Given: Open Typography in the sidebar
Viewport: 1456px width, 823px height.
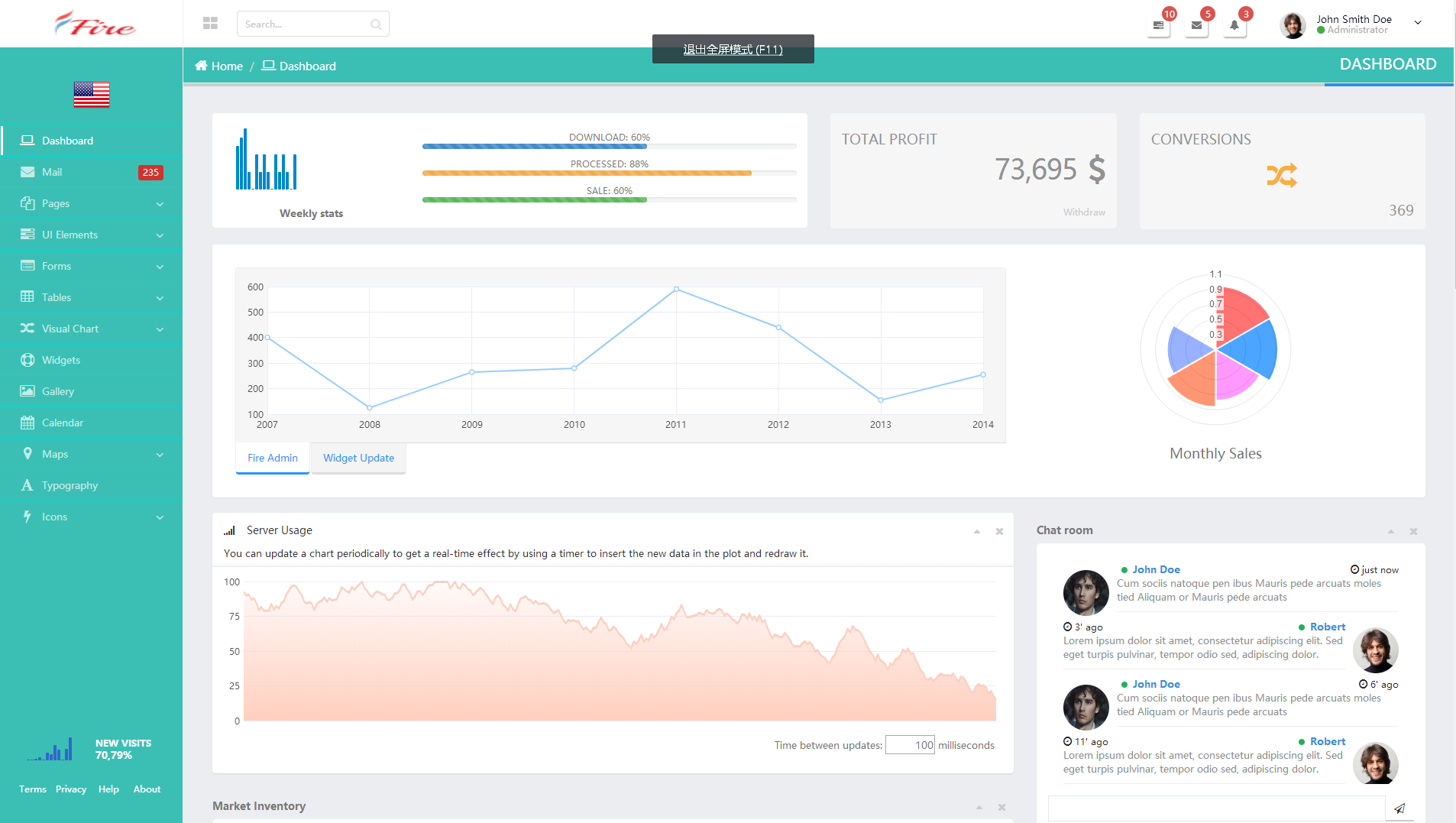Looking at the screenshot, I should pyautogui.click(x=92, y=485).
